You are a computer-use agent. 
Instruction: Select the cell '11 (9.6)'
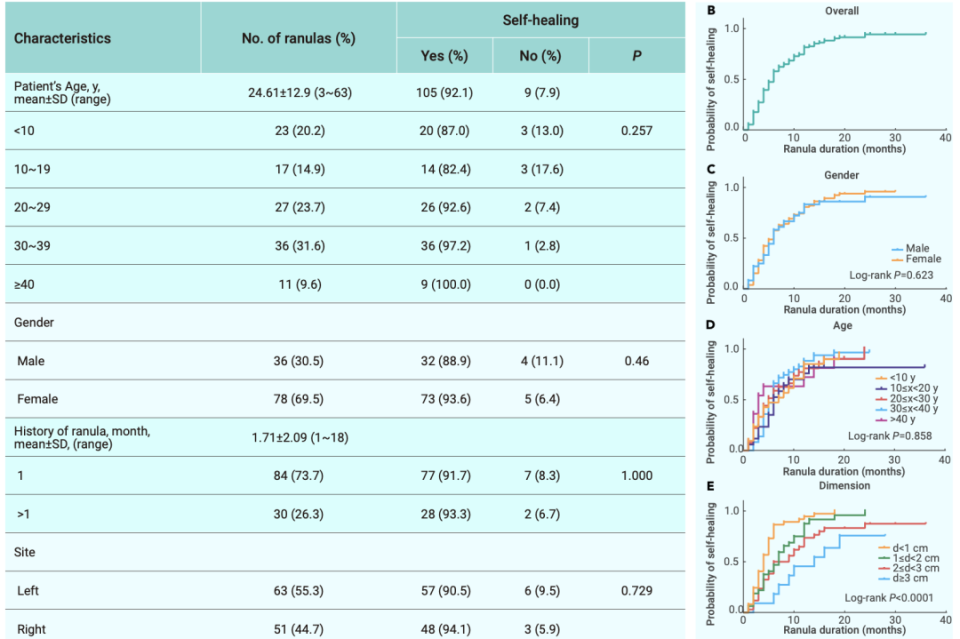[x=299, y=285]
